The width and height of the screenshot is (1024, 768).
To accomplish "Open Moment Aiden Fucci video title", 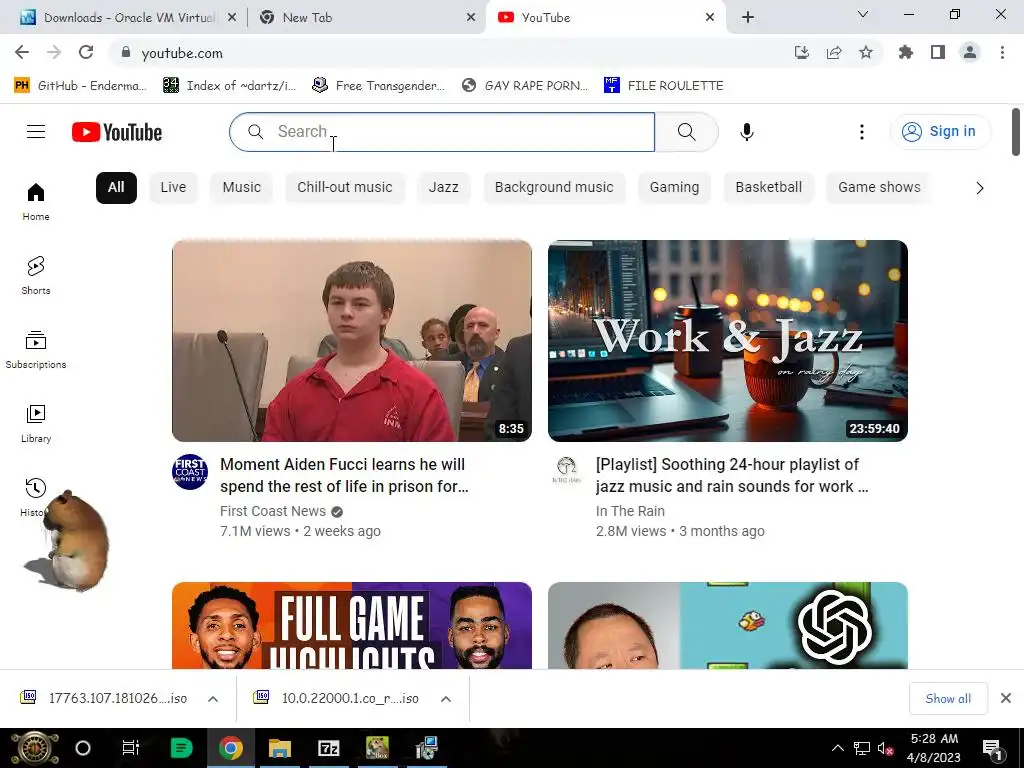I will click(x=344, y=475).
